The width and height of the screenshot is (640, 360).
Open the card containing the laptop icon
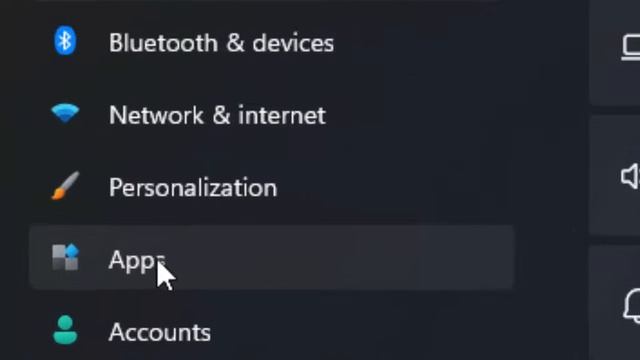point(614,52)
